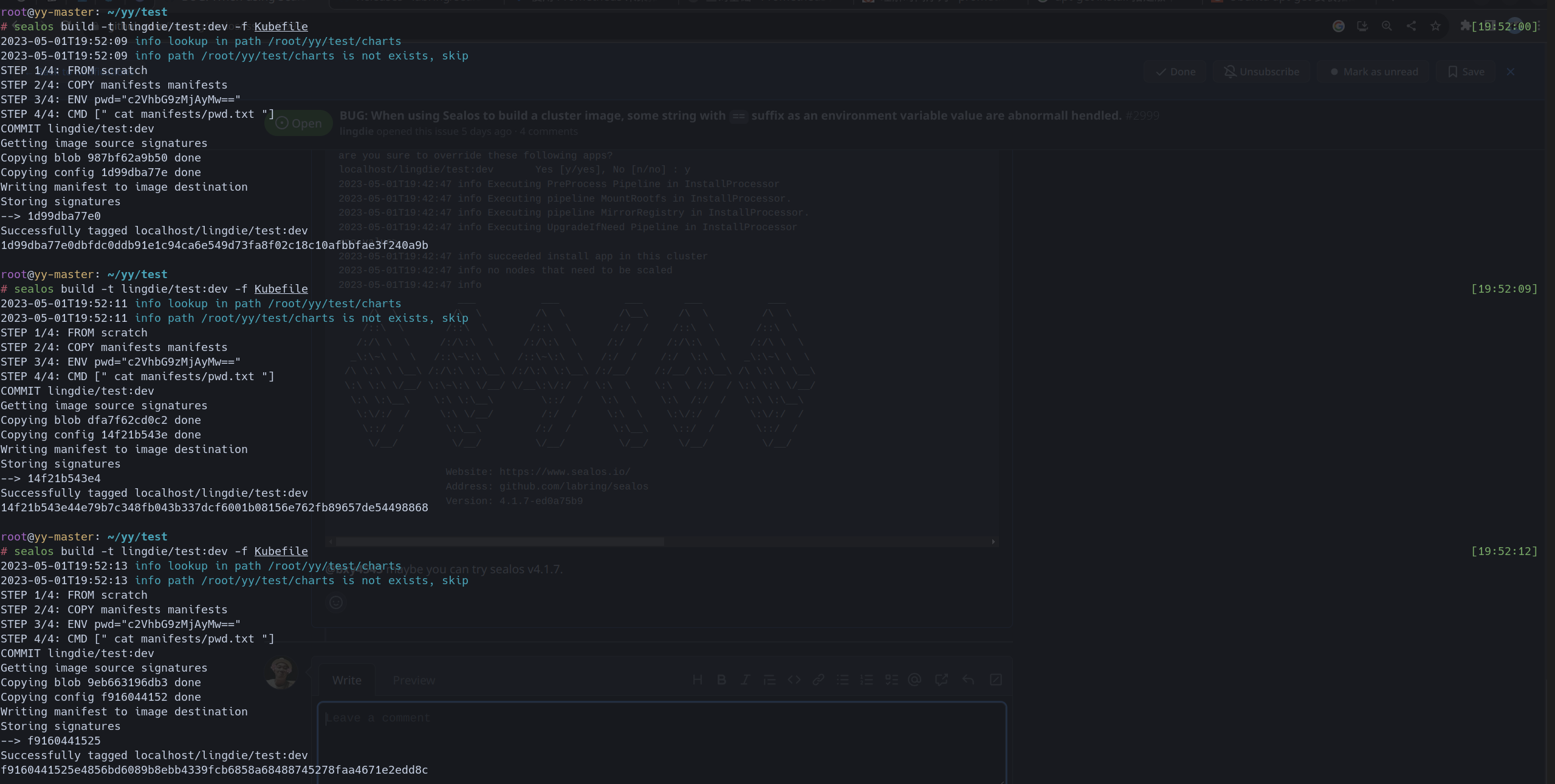Switch to the Preview tab
Image resolution: width=1555 pixels, height=784 pixels.
point(414,680)
